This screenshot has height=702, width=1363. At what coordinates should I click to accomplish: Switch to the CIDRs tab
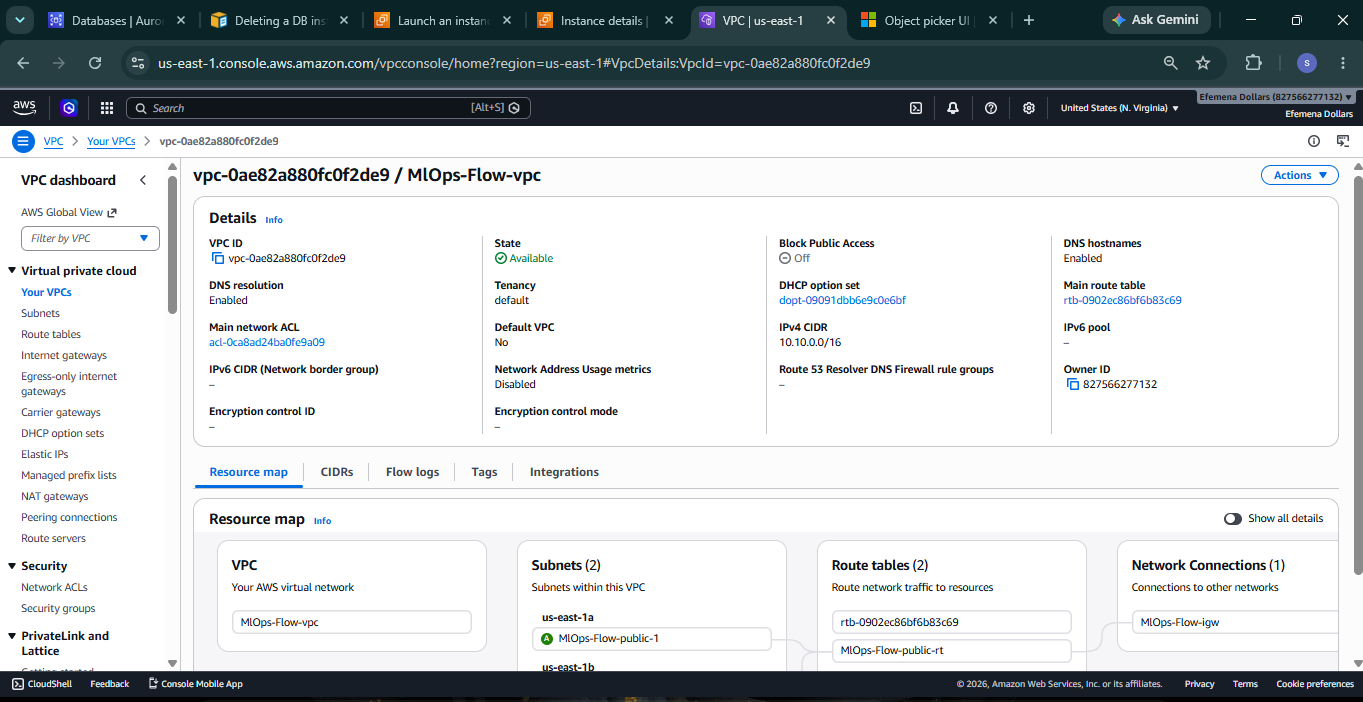337,472
